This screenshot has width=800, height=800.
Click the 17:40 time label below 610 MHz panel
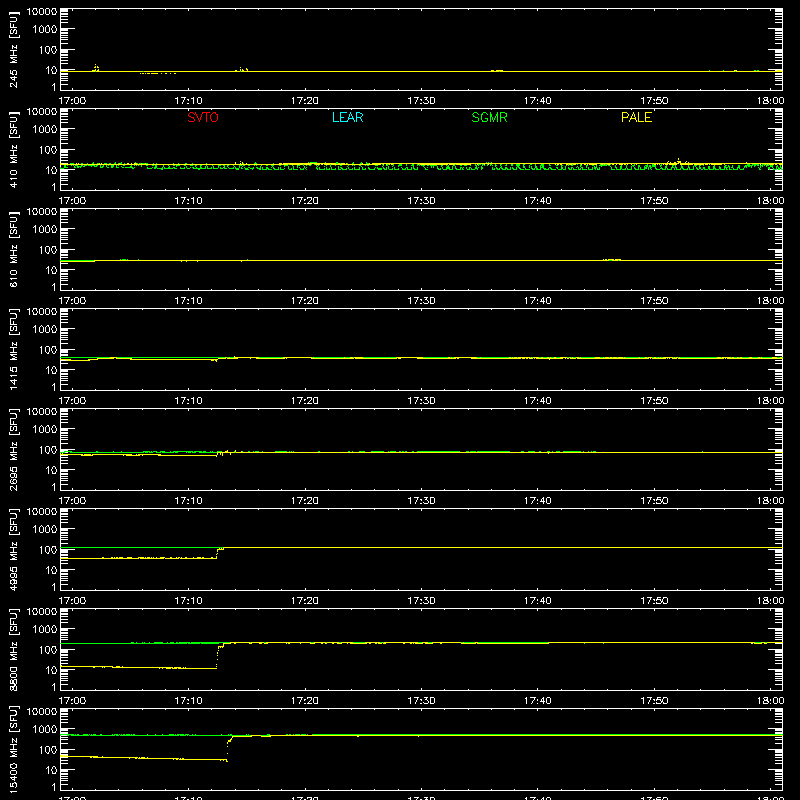click(x=537, y=301)
